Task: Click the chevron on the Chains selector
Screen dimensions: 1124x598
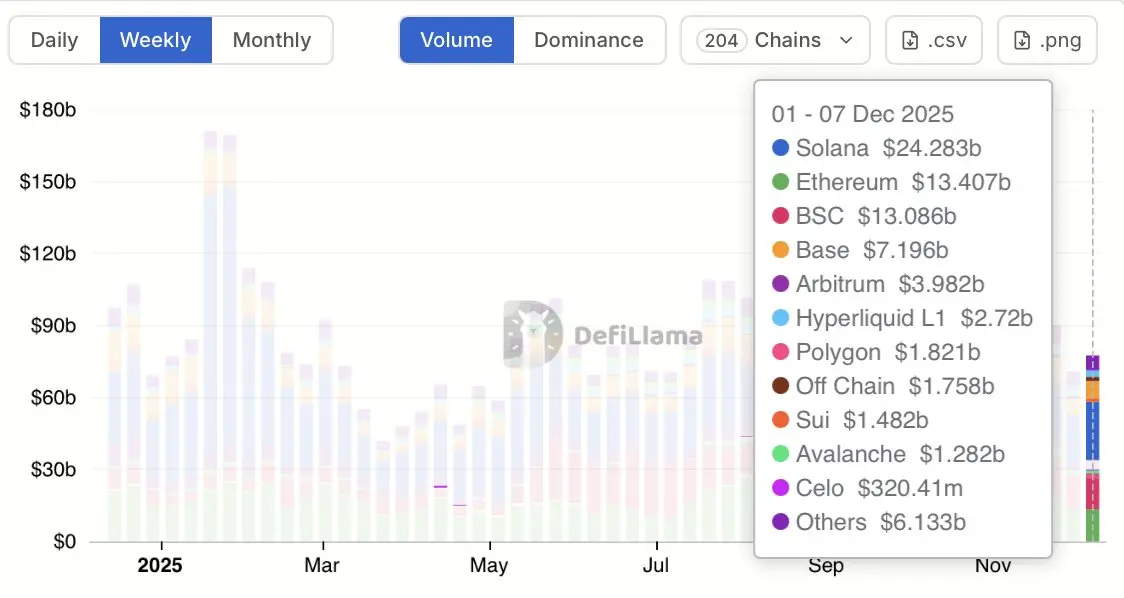Action: coord(847,41)
